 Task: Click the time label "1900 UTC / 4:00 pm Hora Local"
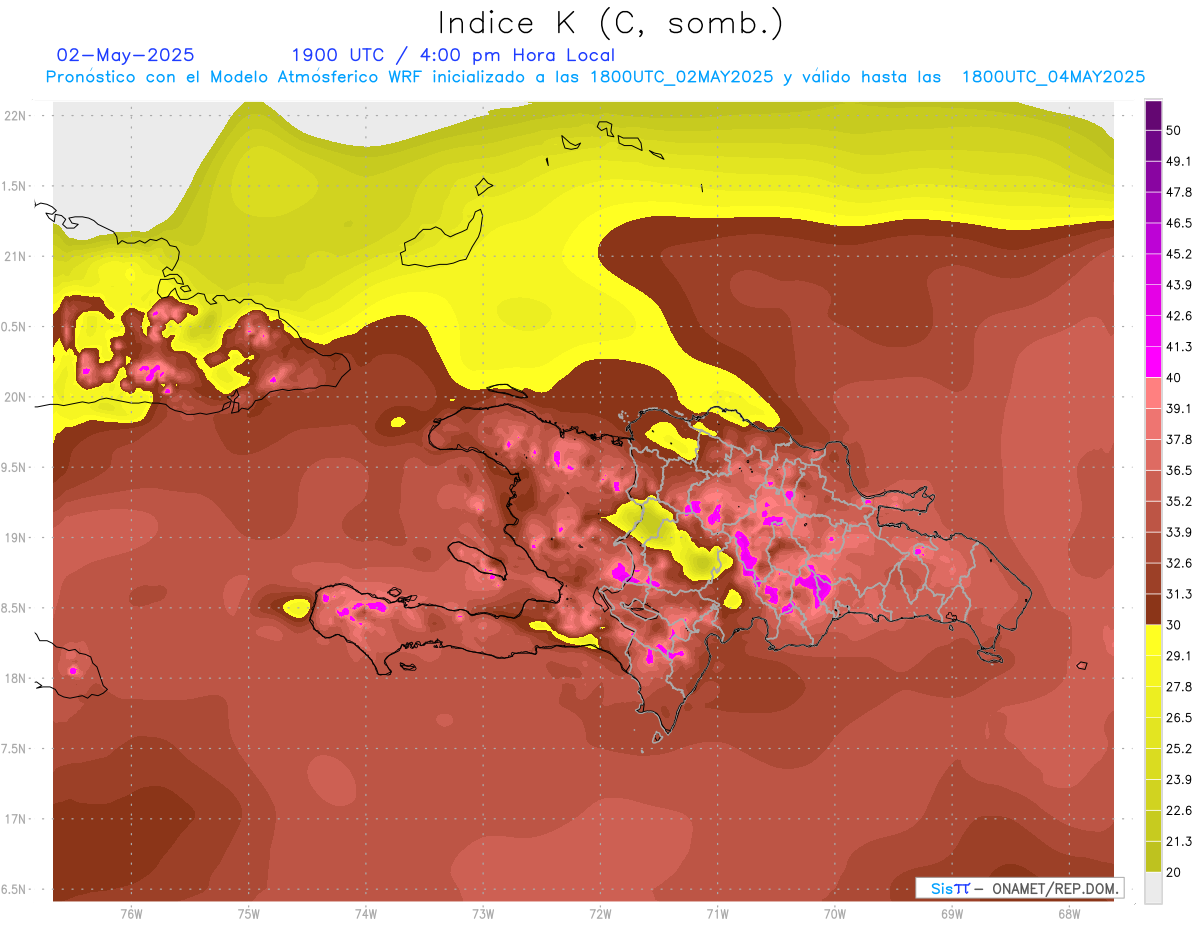tap(453, 55)
